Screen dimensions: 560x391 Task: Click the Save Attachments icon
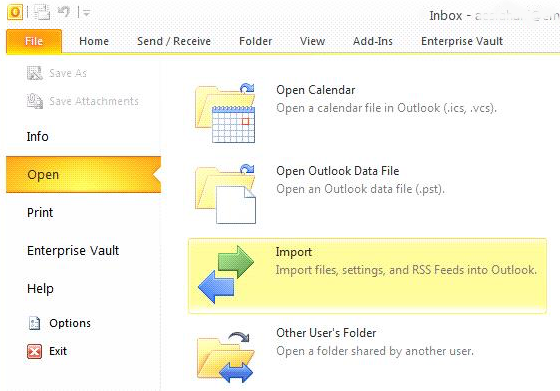tap(35, 101)
